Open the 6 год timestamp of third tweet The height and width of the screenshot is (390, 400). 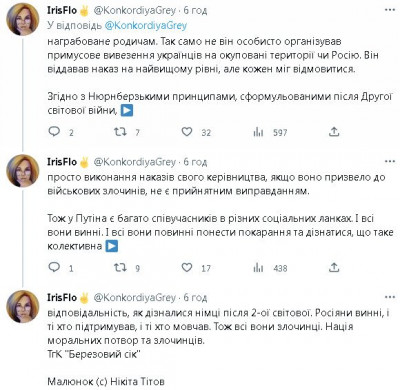click(x=195, y=297)
